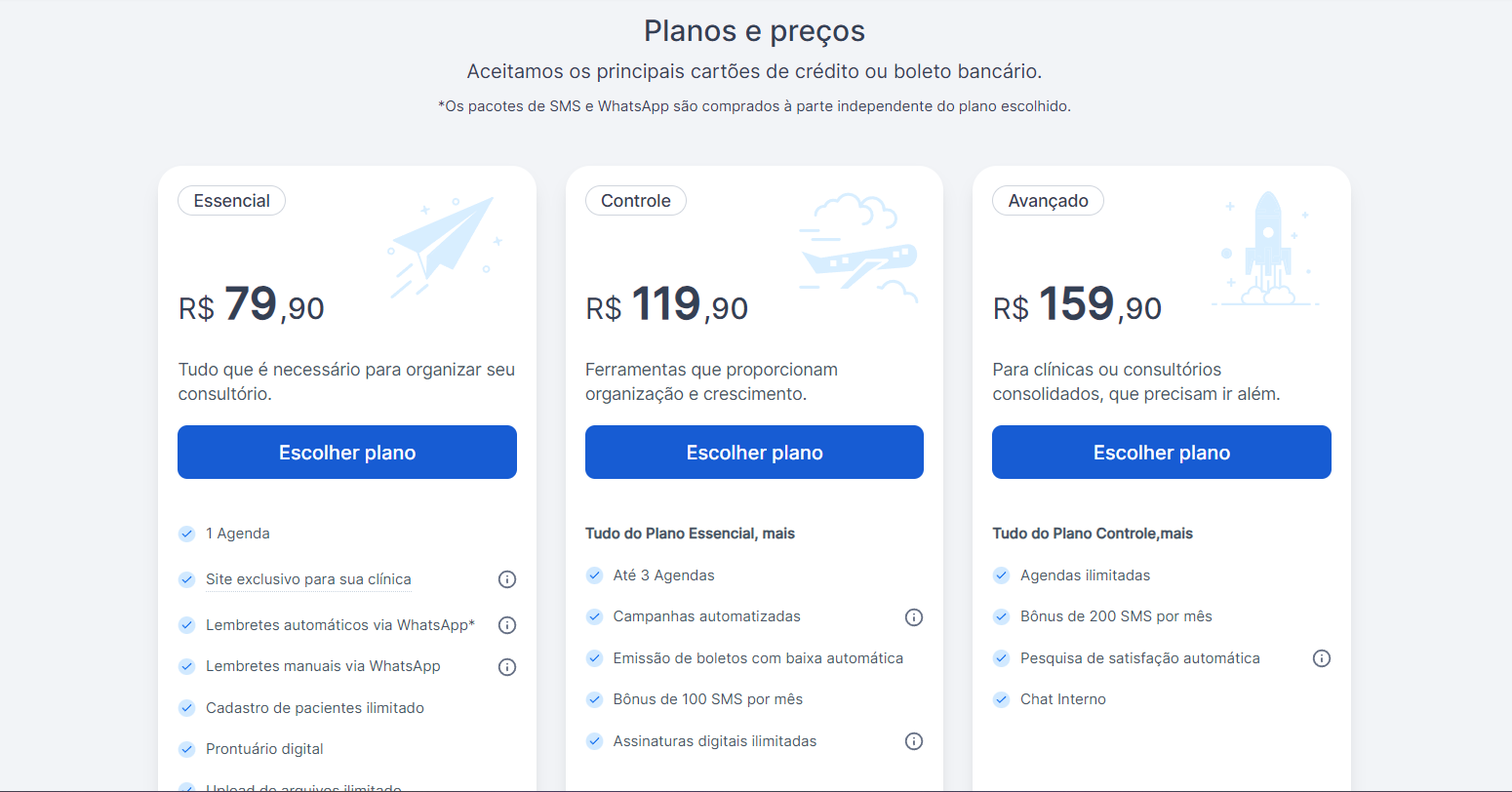Viewport: 1512px width, 792px height.
Task: Open Site exclusivo para sua clínica link
Action: point(308,579)
